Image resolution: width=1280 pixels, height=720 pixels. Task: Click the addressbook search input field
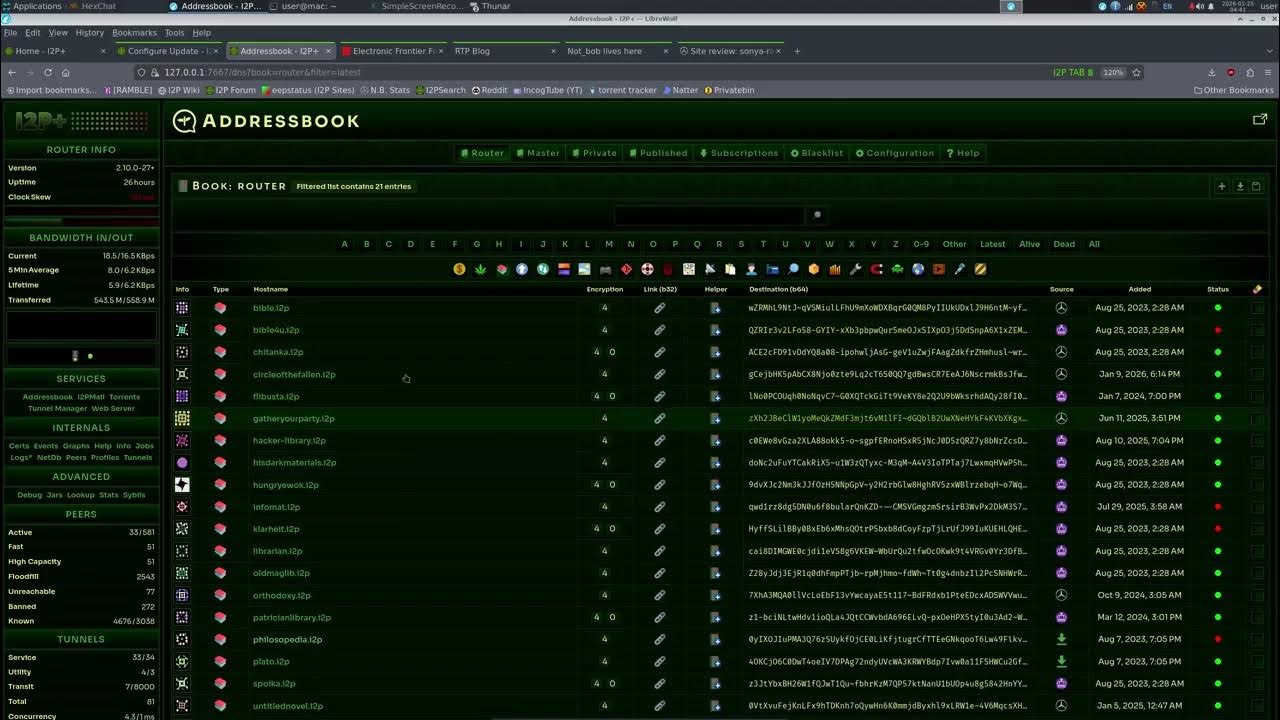708,215
